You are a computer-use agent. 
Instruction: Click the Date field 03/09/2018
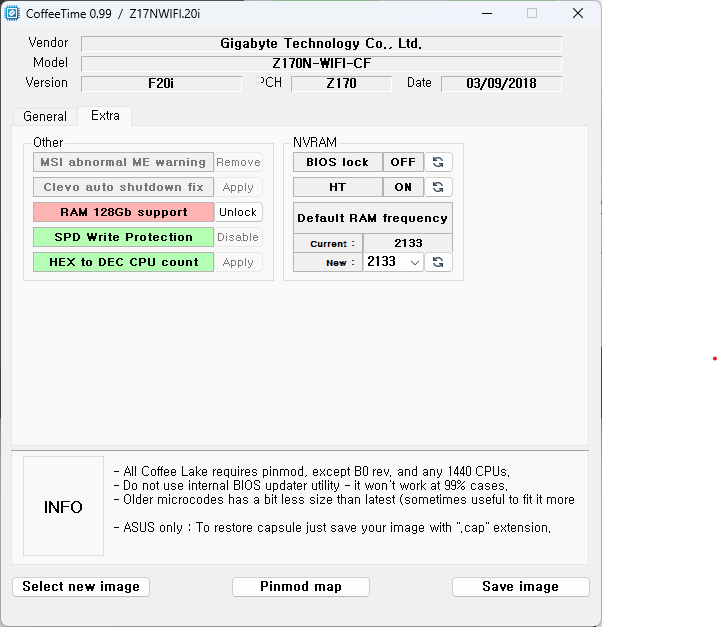tap(501, 84)
